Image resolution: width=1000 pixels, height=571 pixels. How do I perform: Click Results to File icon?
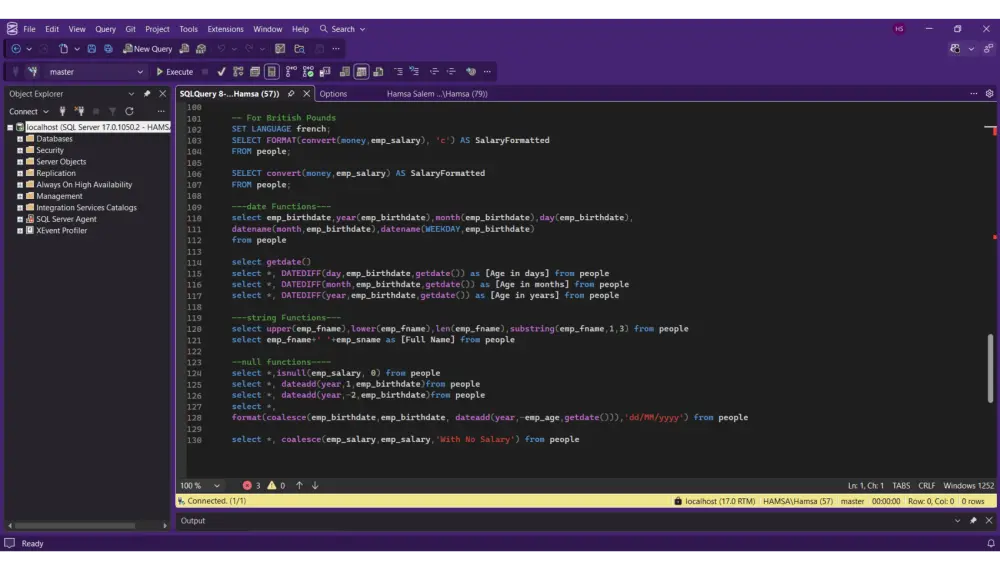coord(378,71)
